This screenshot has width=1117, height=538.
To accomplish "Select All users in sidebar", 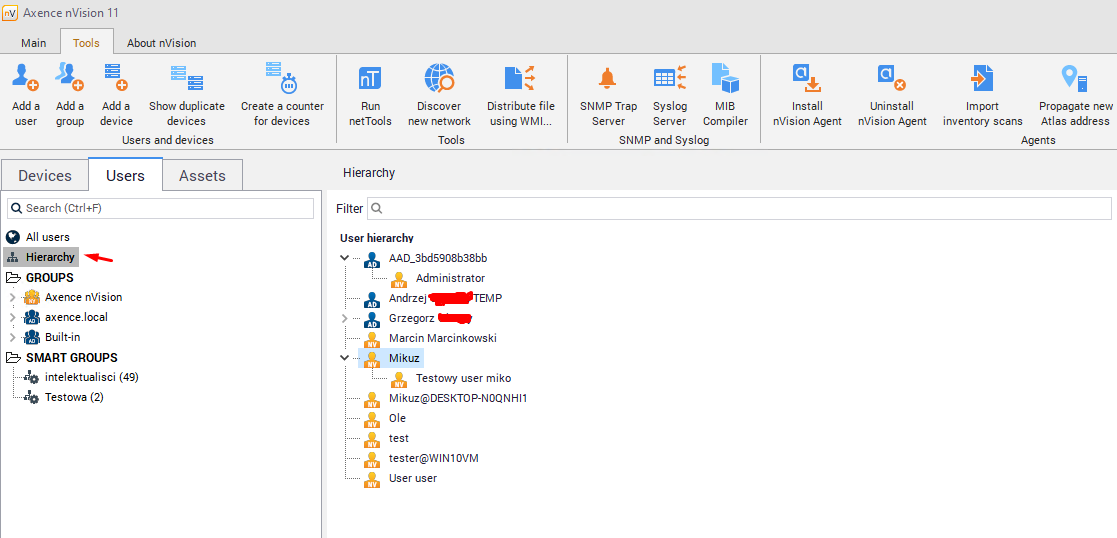I will pyautogui.click(x=47, y=237).
